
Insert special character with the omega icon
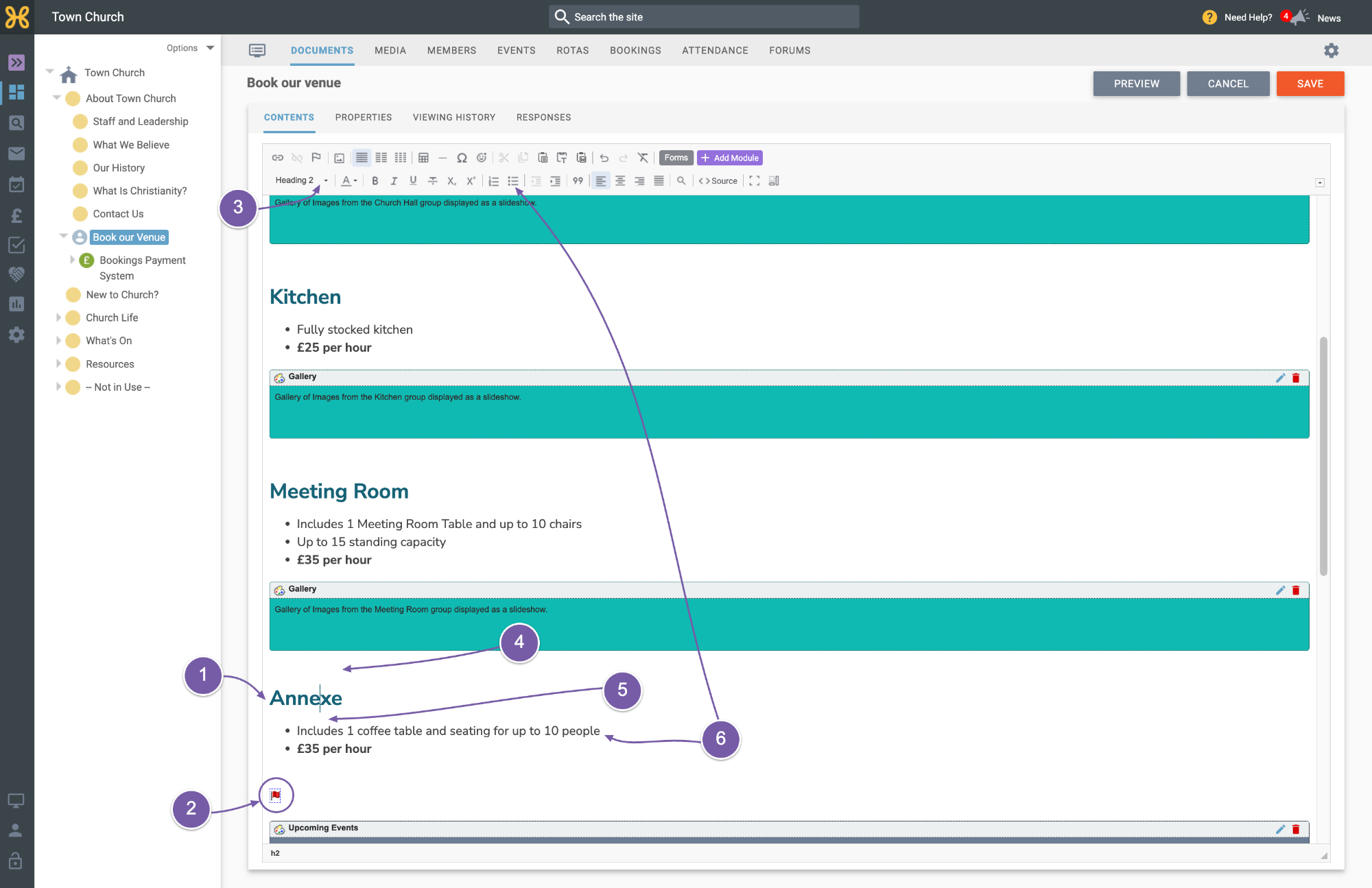pyautogui.click(x=462, y=158)
